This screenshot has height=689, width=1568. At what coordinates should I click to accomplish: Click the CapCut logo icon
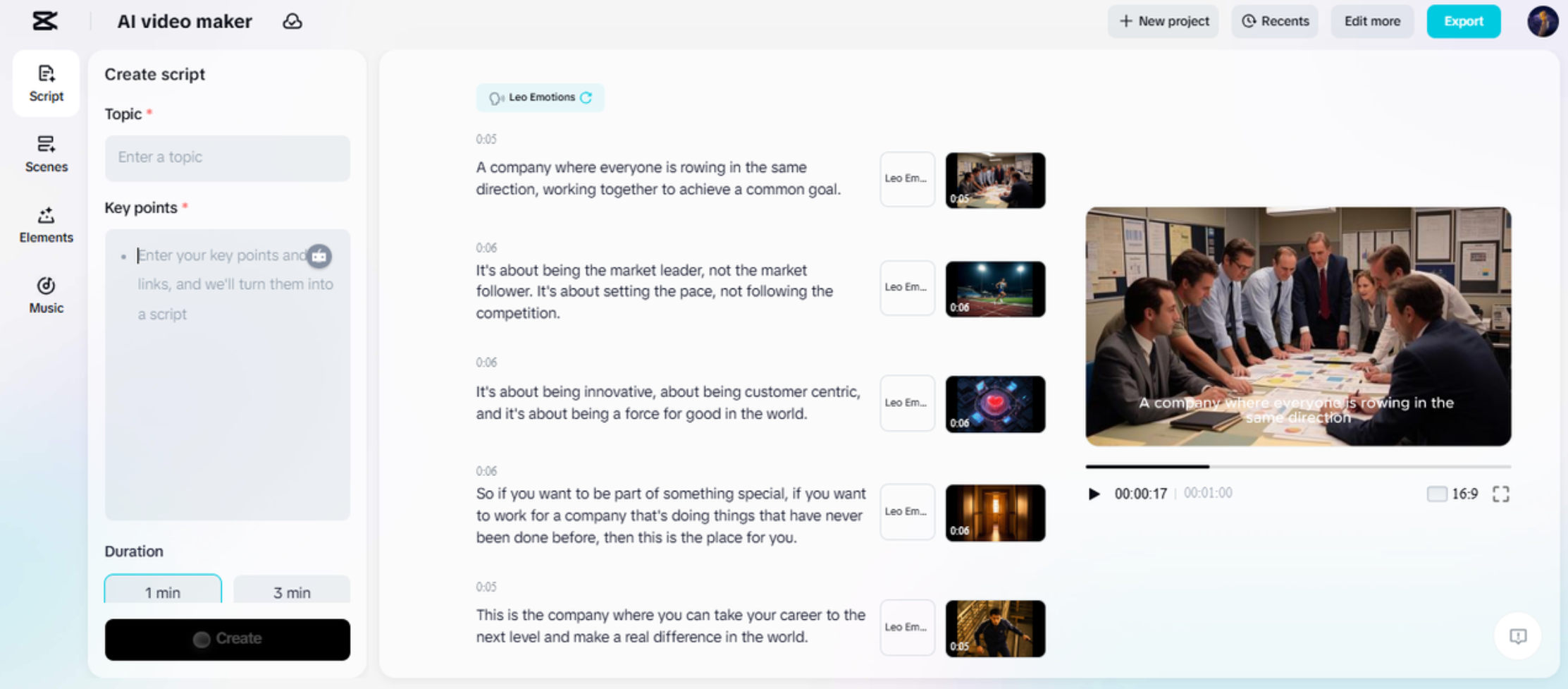tap(45, 21)
